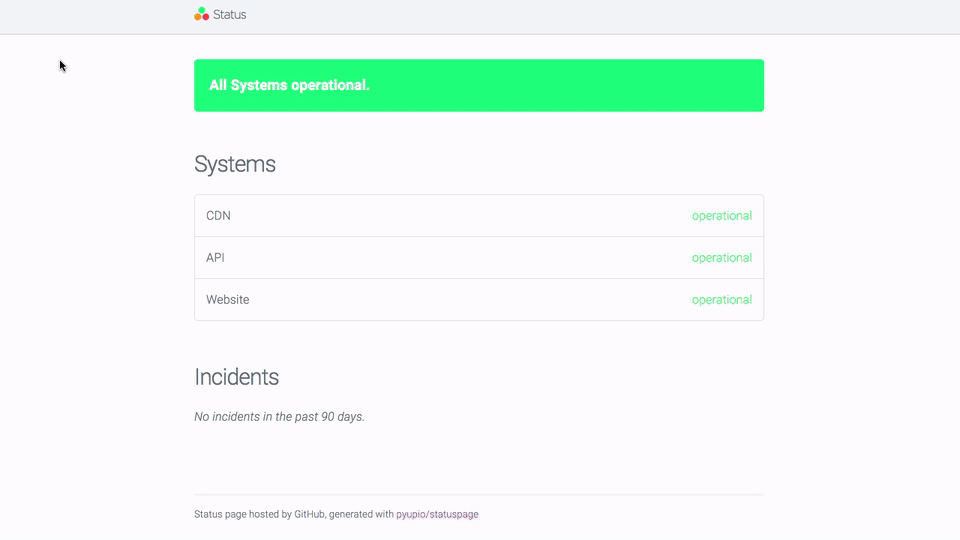Click the API operational status text

[x=722, y=258]
